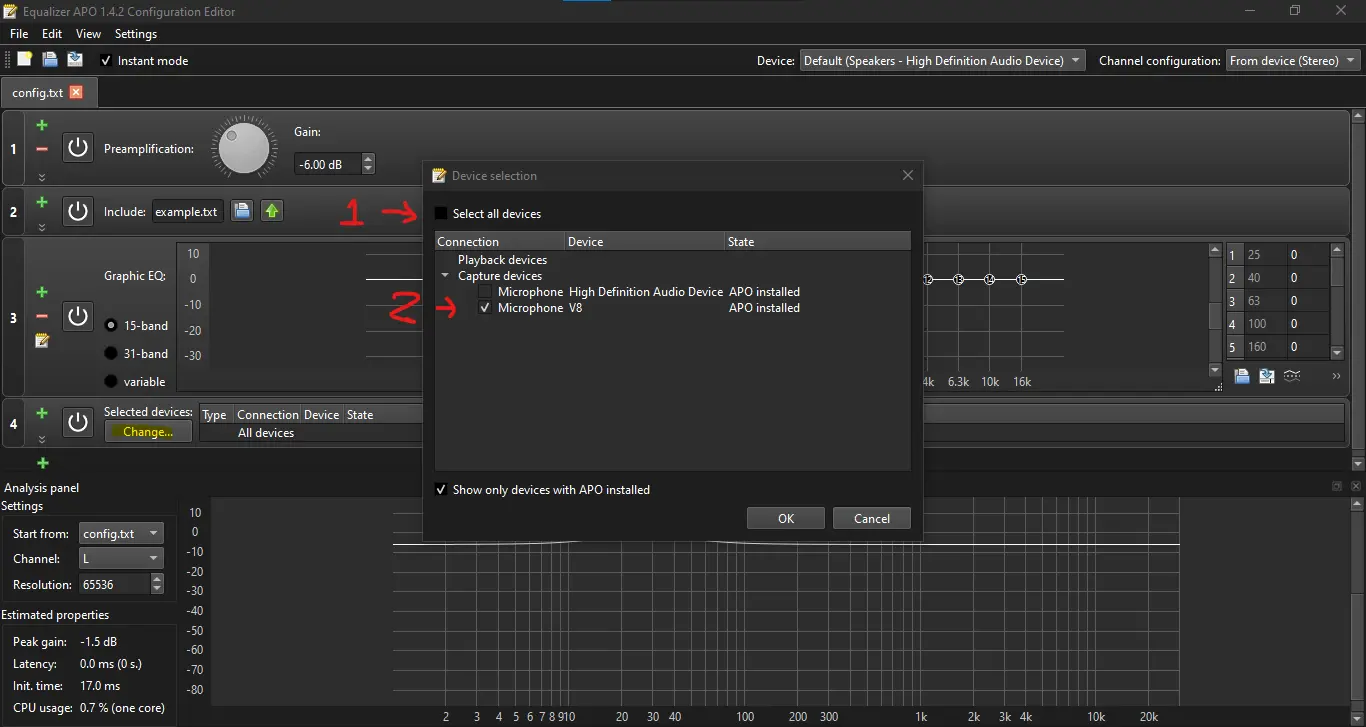1366x727 pixels.
Task: Export Graphic EQ curve to file
Action: tap(1267, 376)
